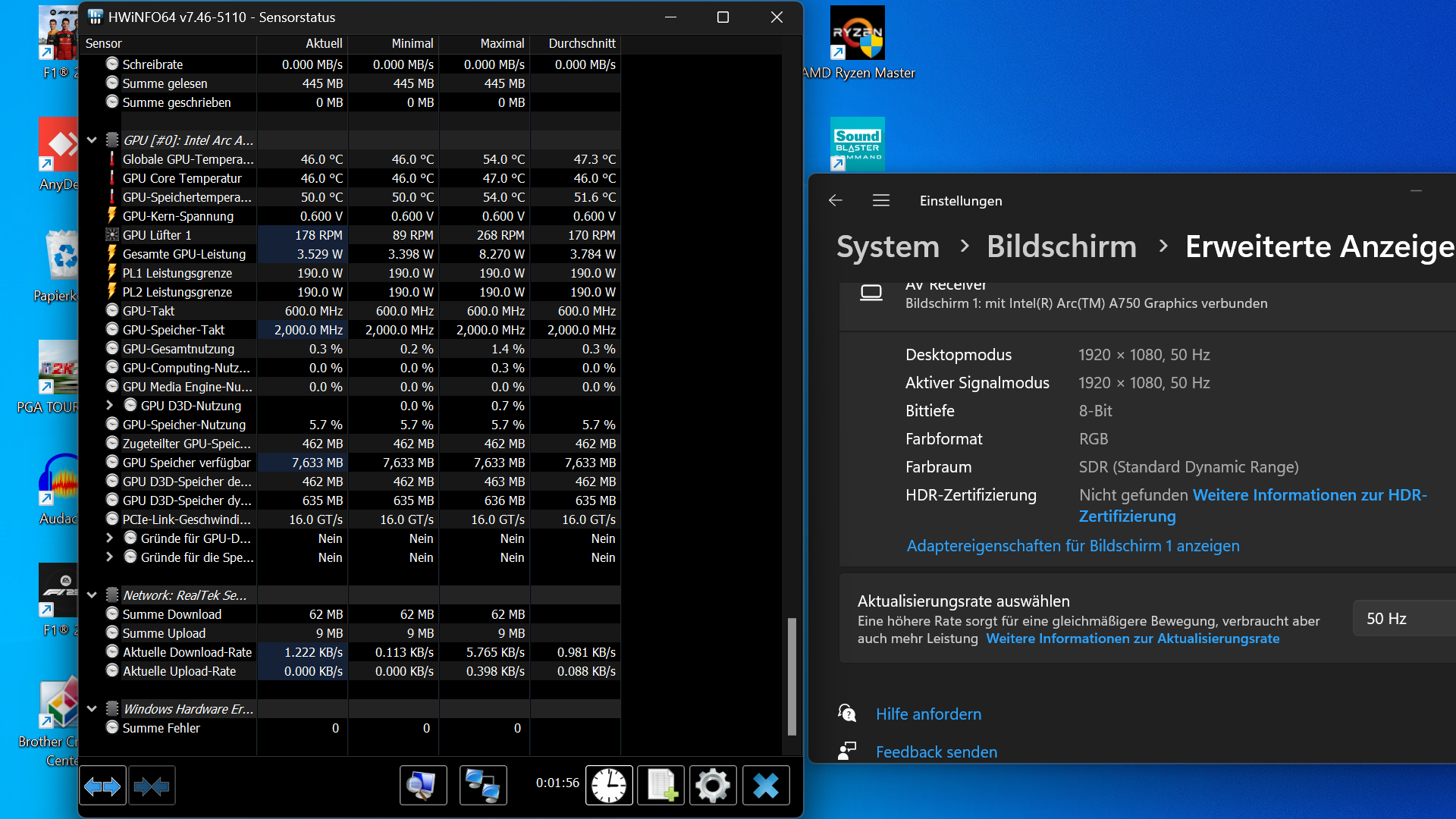
Task: Open the system summary monitor icon
Action: 423,786
